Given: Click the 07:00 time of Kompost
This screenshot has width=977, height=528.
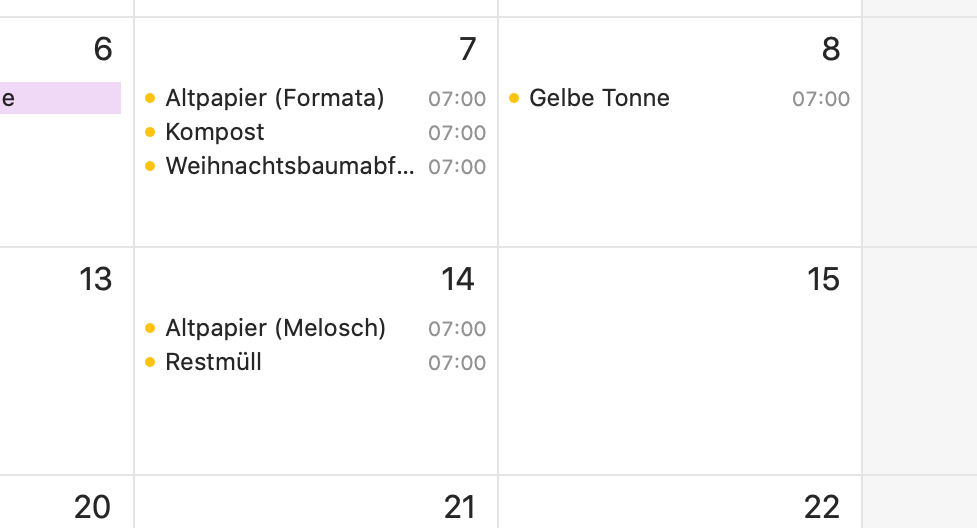Looking at the screenshot, I should (x=457, y=133).
